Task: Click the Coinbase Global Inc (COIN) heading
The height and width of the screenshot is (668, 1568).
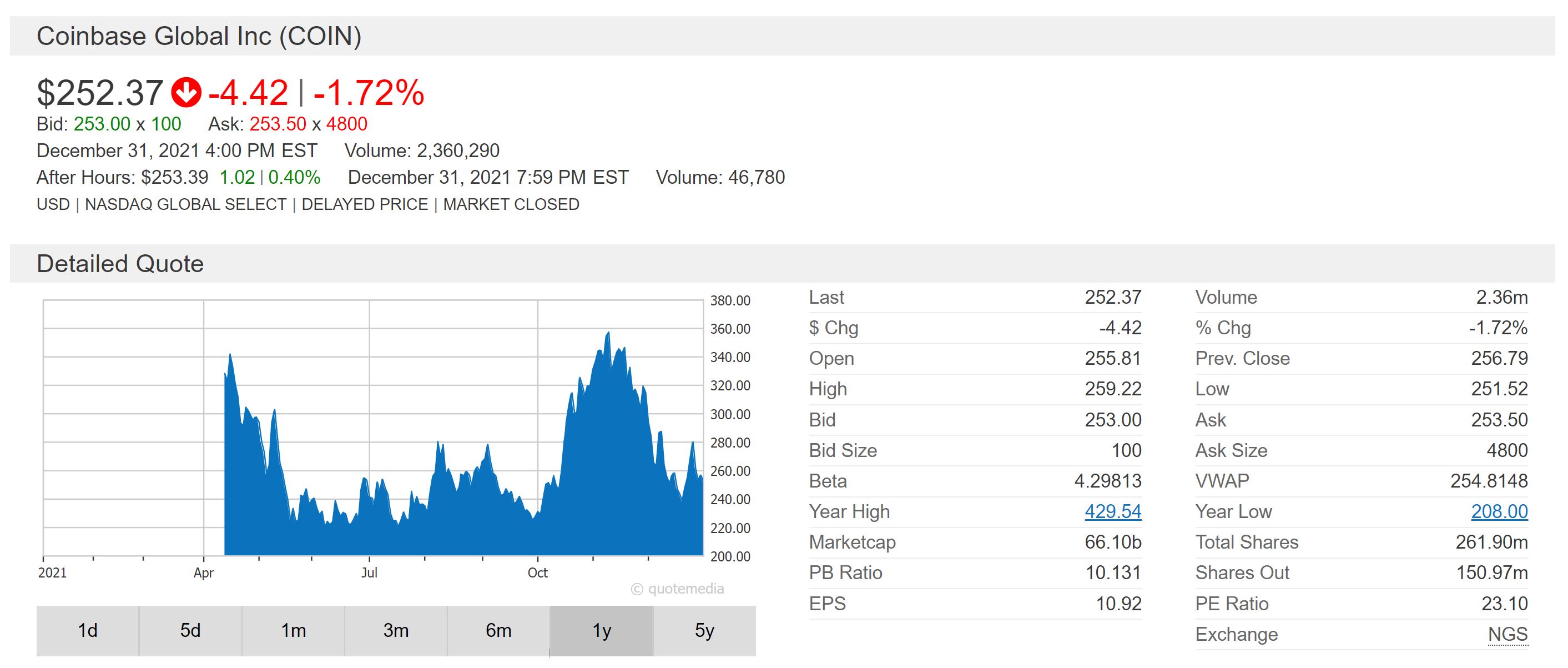Action: pos(199,36)
